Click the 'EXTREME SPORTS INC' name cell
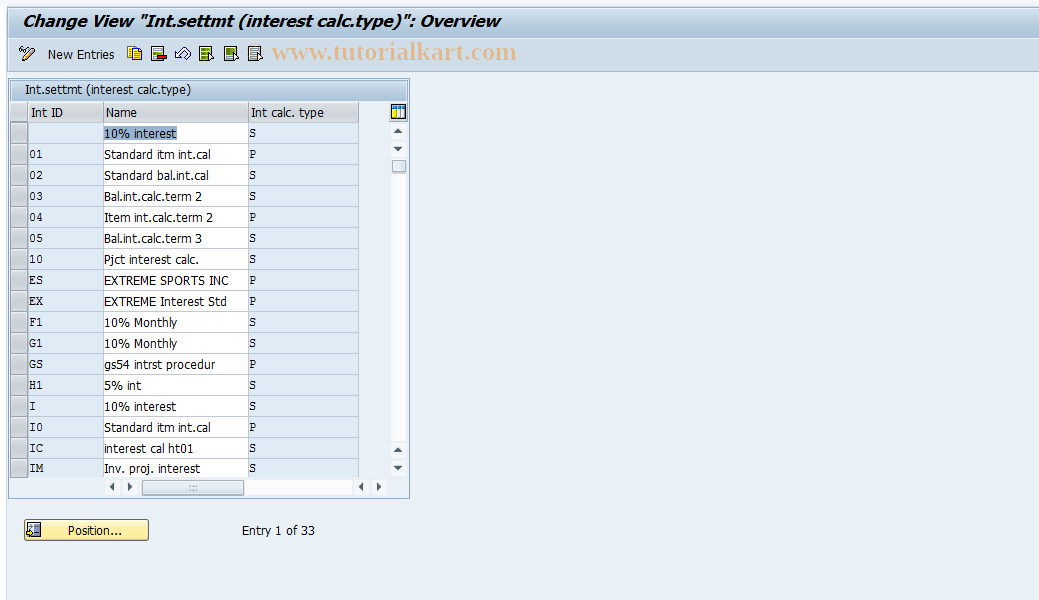 176,280
